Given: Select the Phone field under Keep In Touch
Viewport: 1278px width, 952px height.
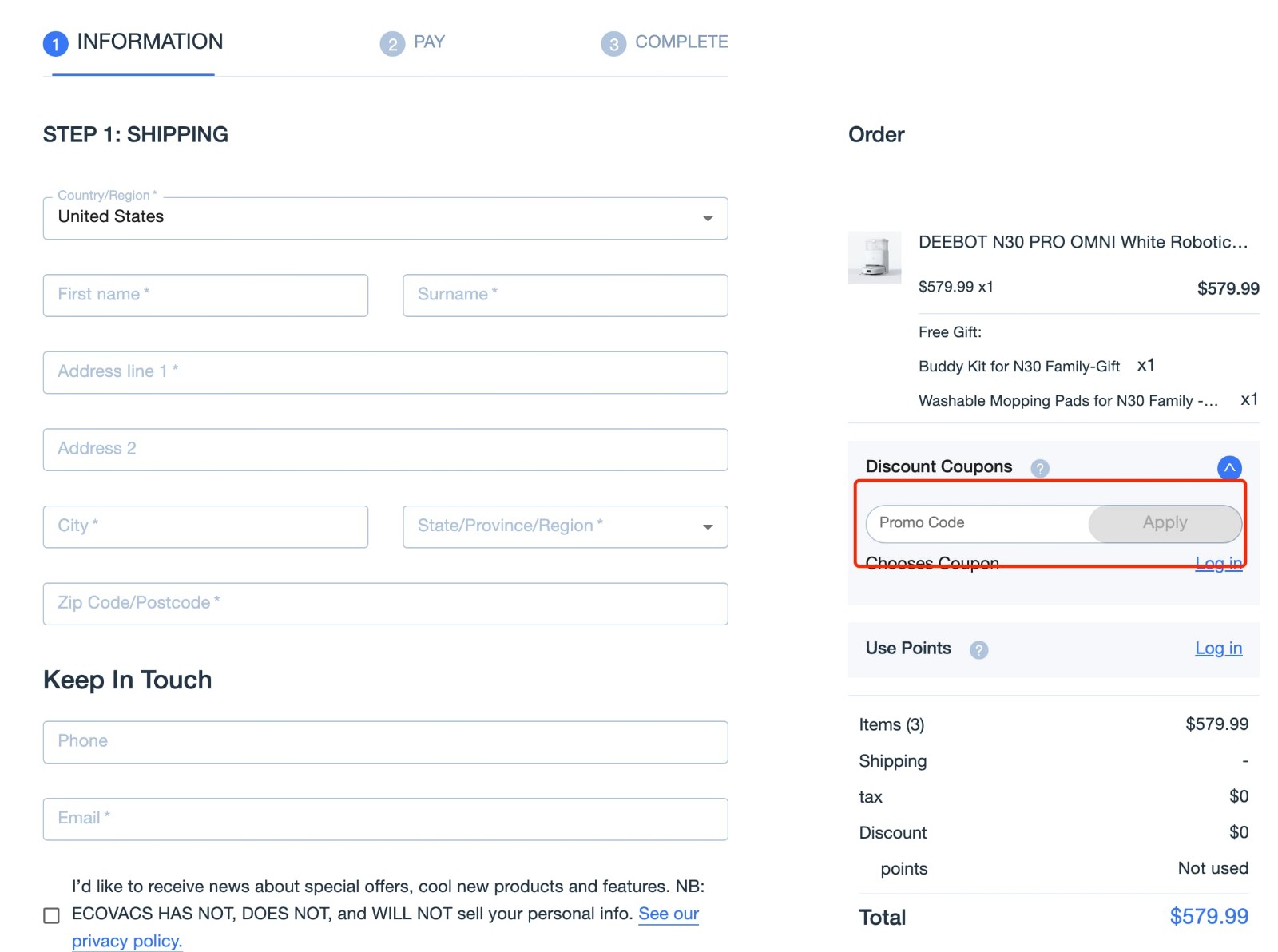Looking at the screenshot, I should 385,742.
